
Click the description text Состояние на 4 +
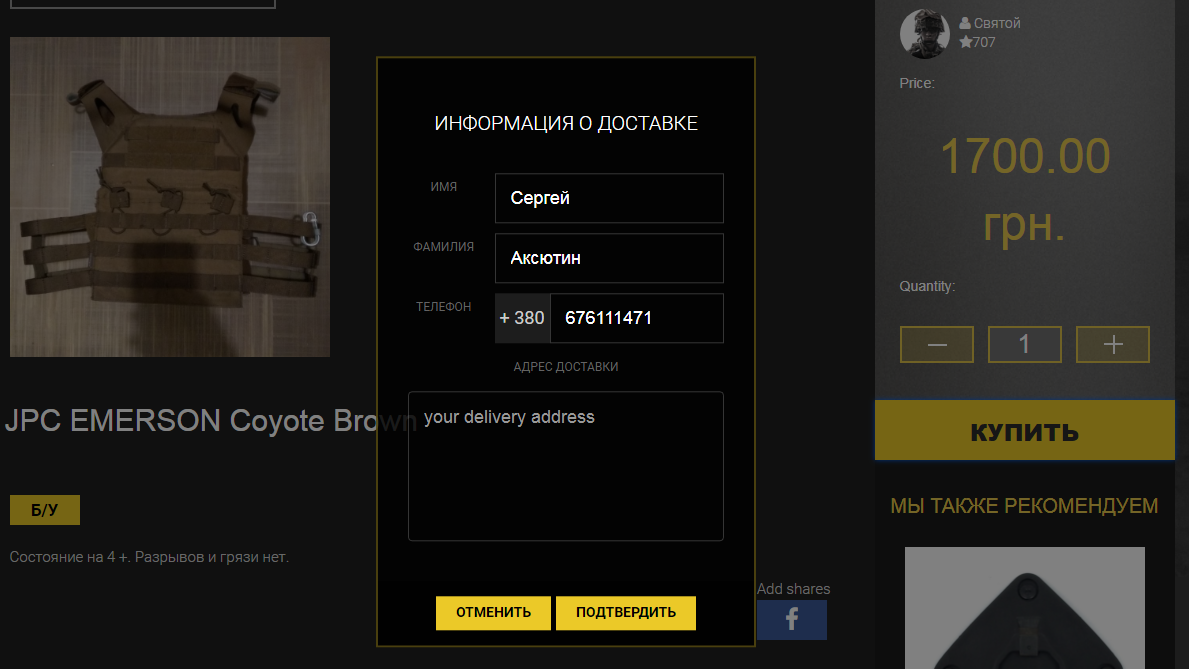coord(149,557)
